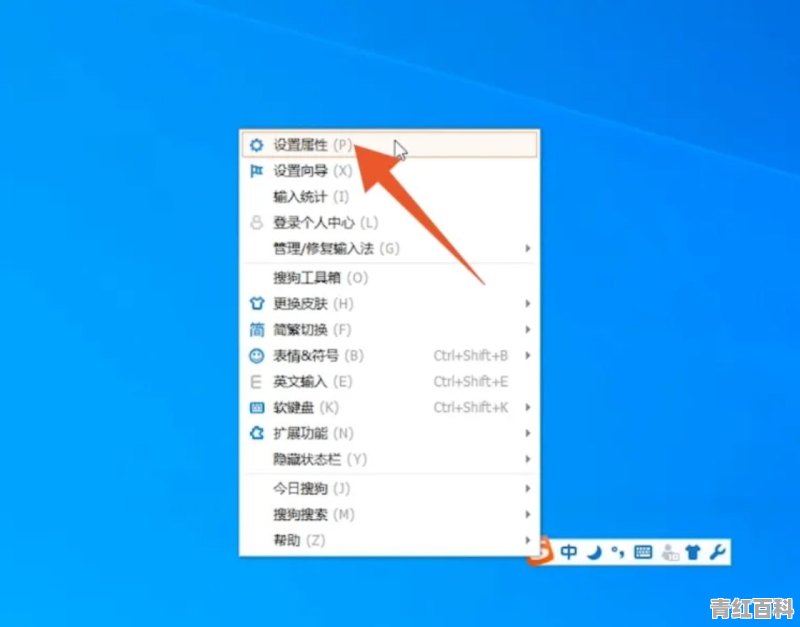Click the 软键盘 (K) label

coord(306,408)
